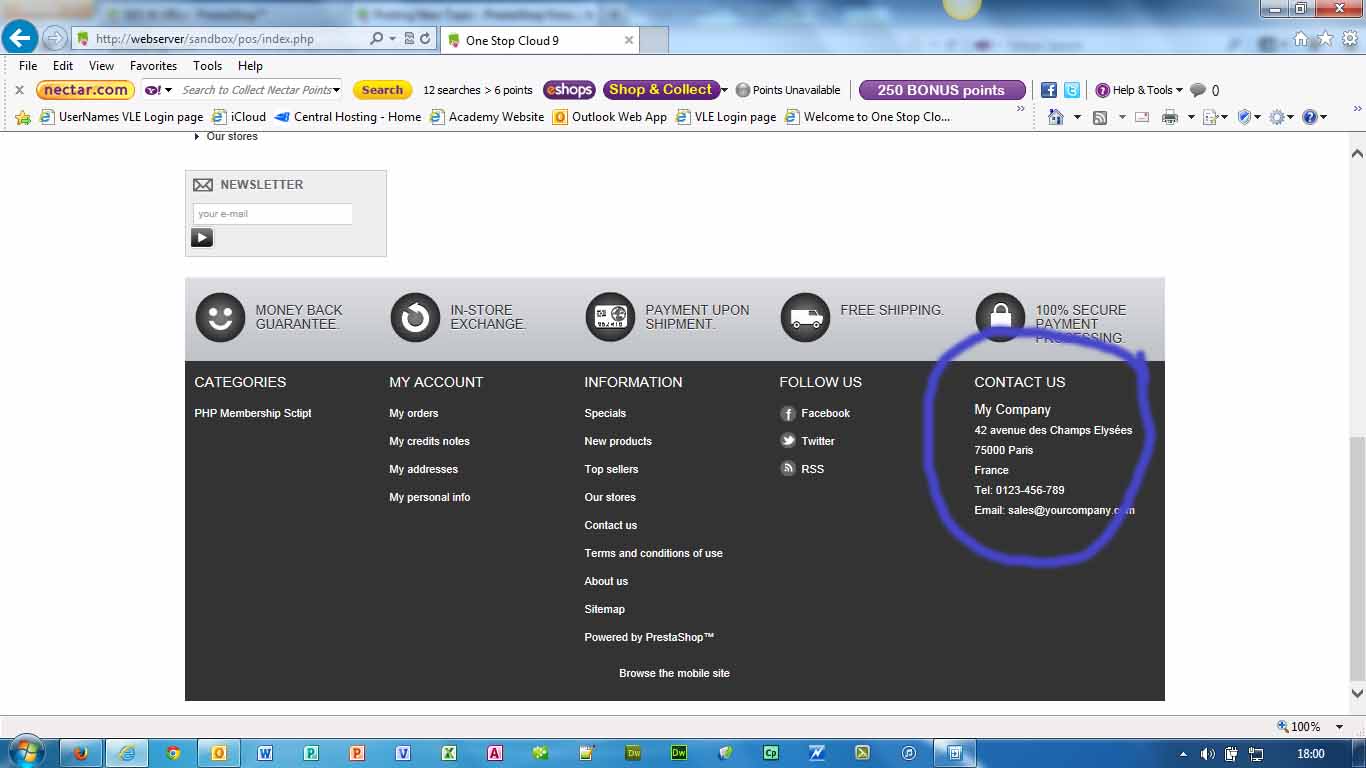Click the RSS icon in the footer

coord(788,469)
